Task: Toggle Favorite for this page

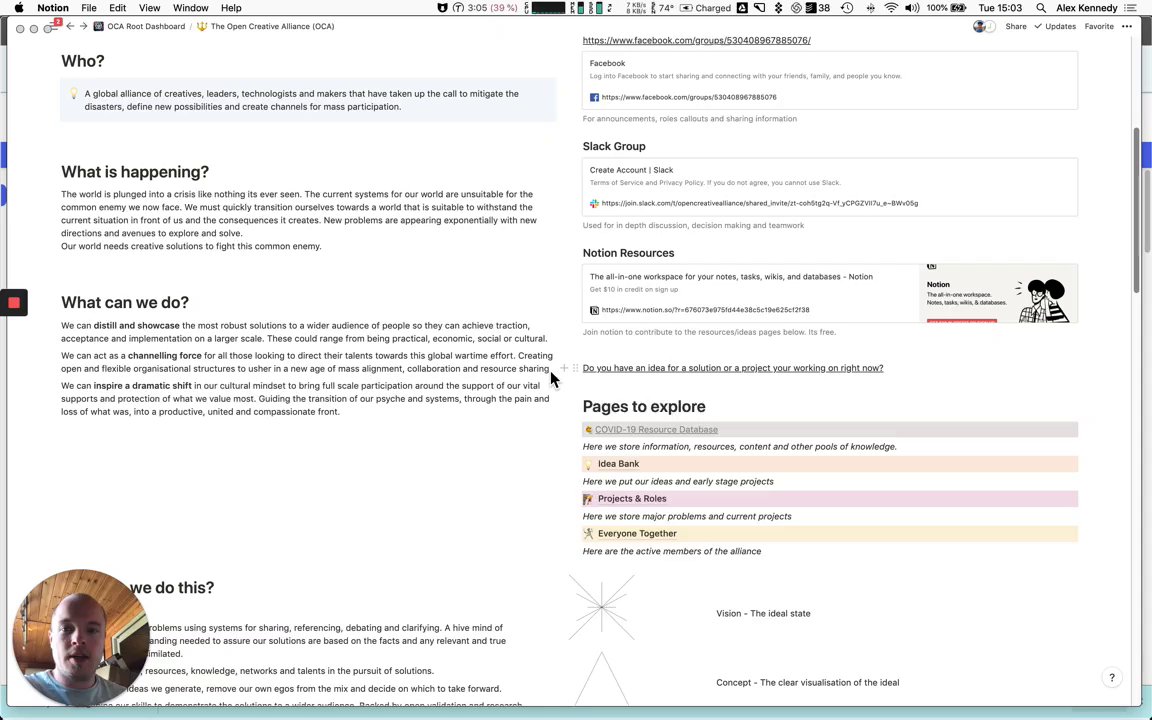Action: pos(1099,26)
